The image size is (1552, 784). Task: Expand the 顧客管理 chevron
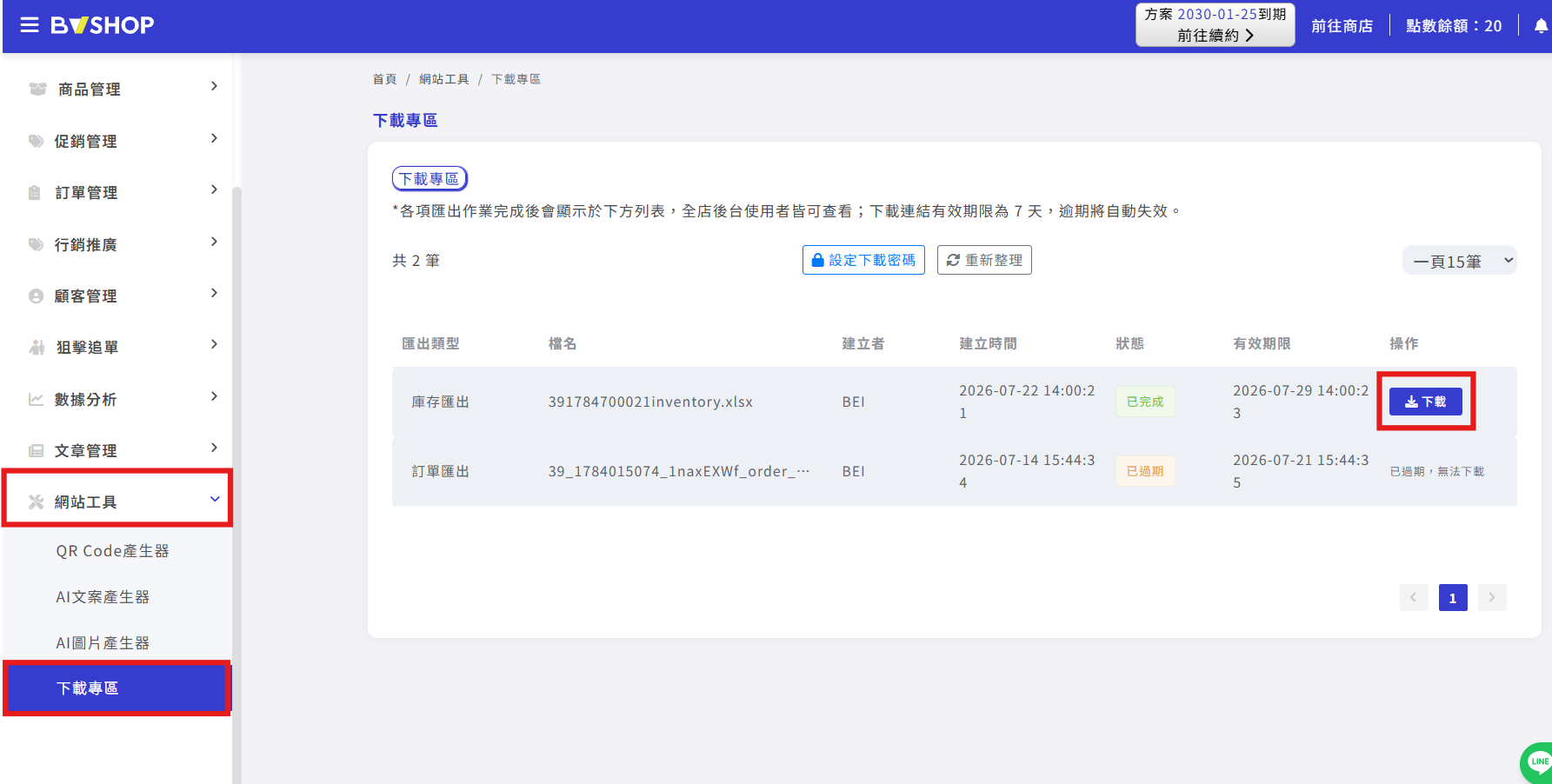point(214,293)
